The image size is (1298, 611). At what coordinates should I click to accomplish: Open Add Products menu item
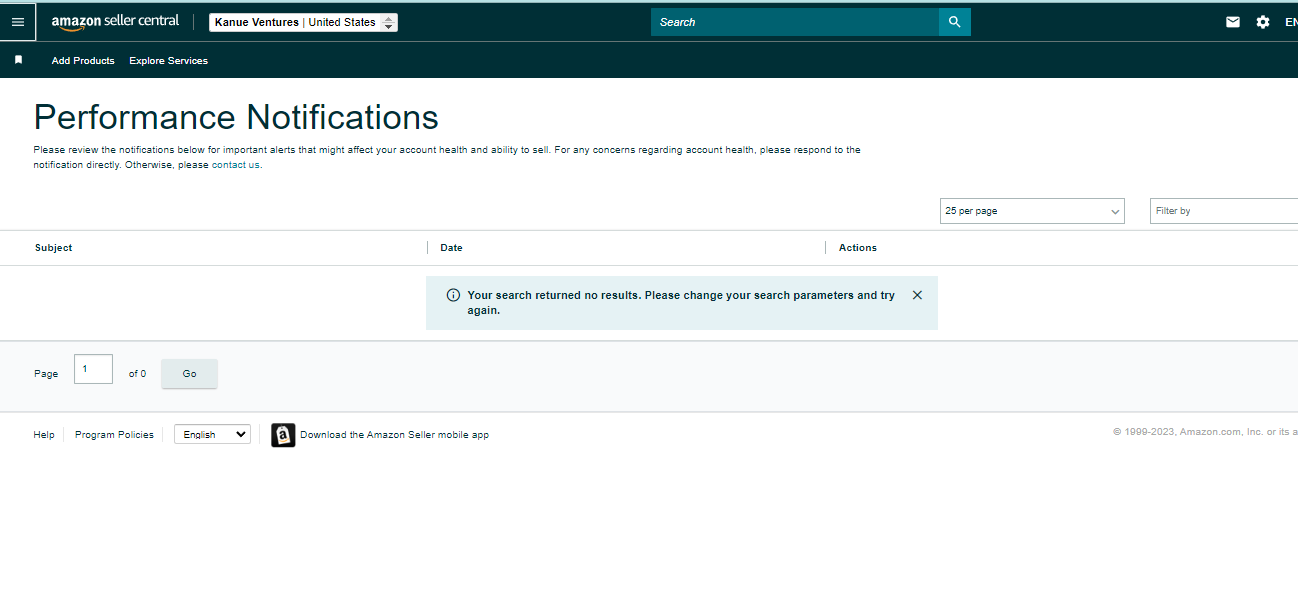(83, 61)
